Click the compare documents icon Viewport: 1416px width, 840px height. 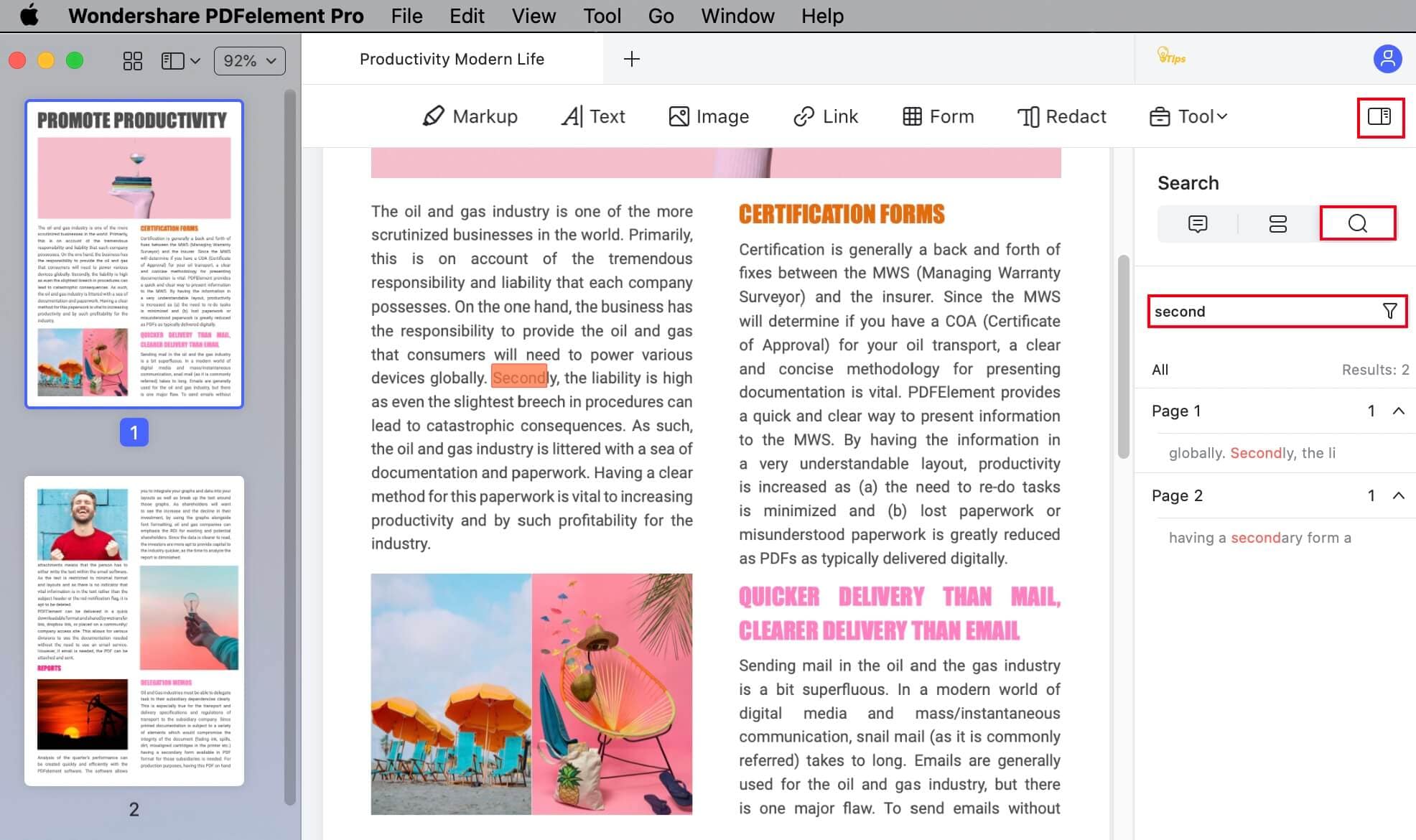click(1380, 116)
